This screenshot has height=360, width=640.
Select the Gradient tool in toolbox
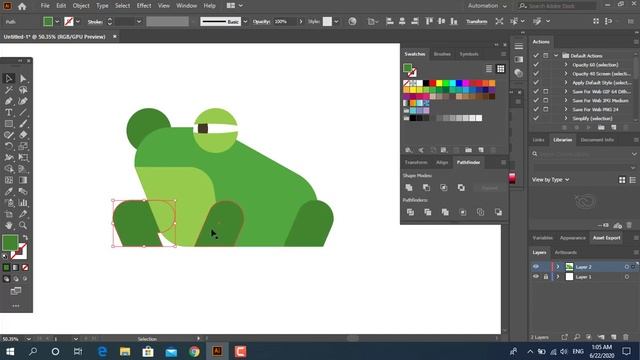tap(23, 180)
